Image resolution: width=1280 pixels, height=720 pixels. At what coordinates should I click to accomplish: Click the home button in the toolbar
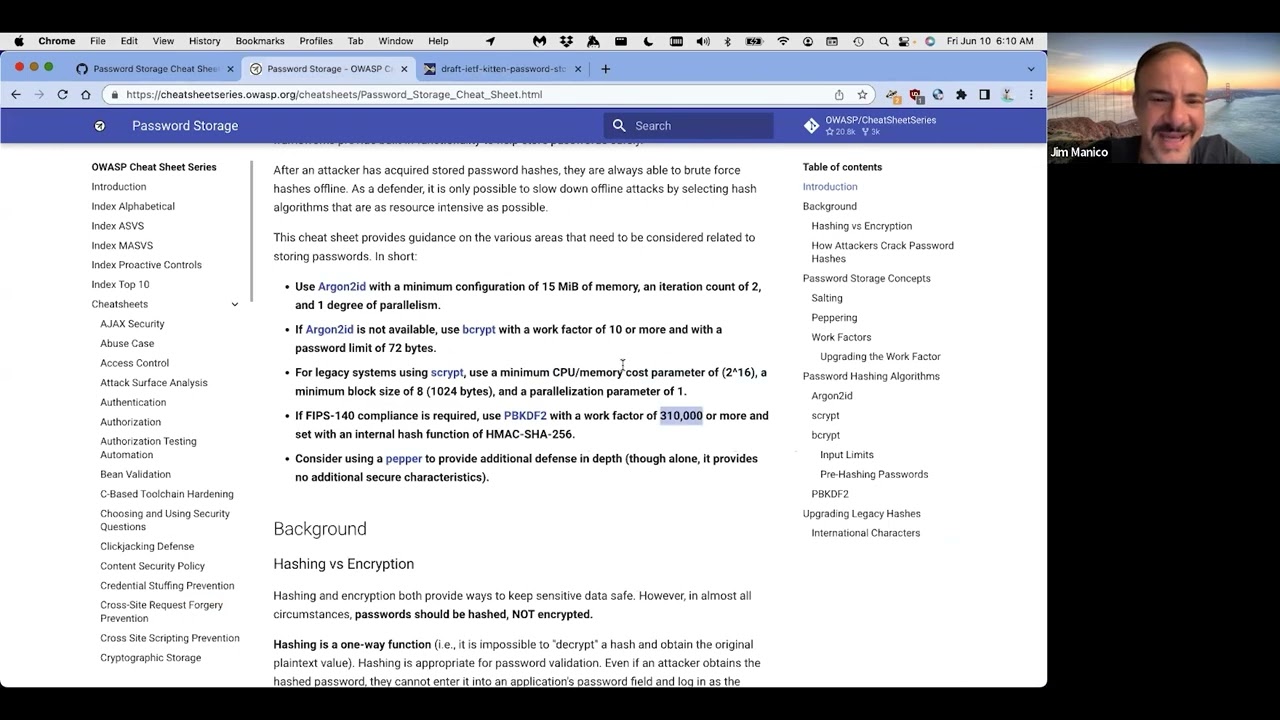click(x=86, y=94)
